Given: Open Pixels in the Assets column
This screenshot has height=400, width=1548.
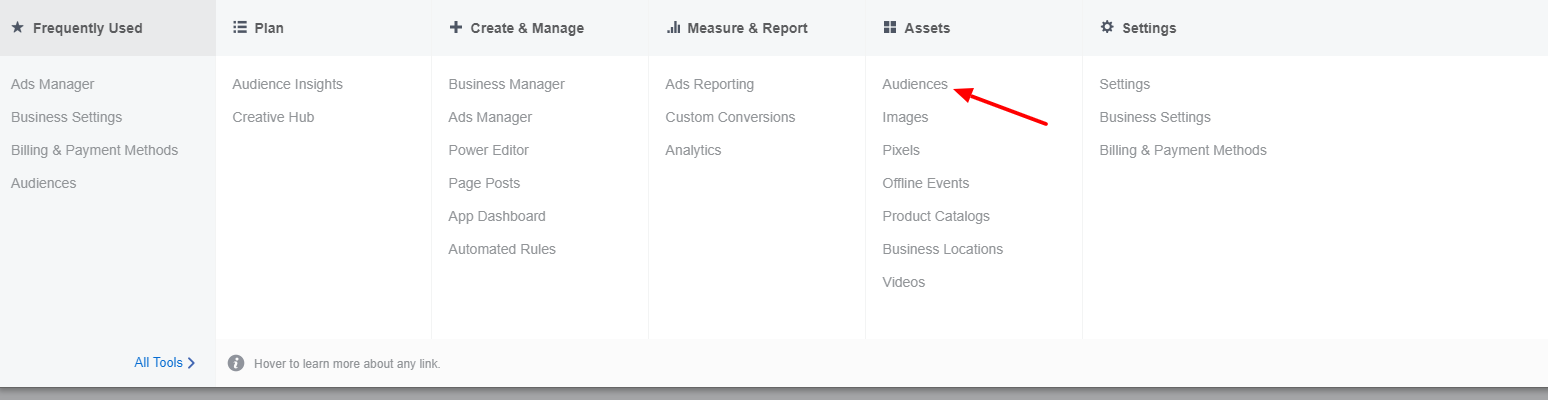Looking at the screenshot, I should [902, 151].
